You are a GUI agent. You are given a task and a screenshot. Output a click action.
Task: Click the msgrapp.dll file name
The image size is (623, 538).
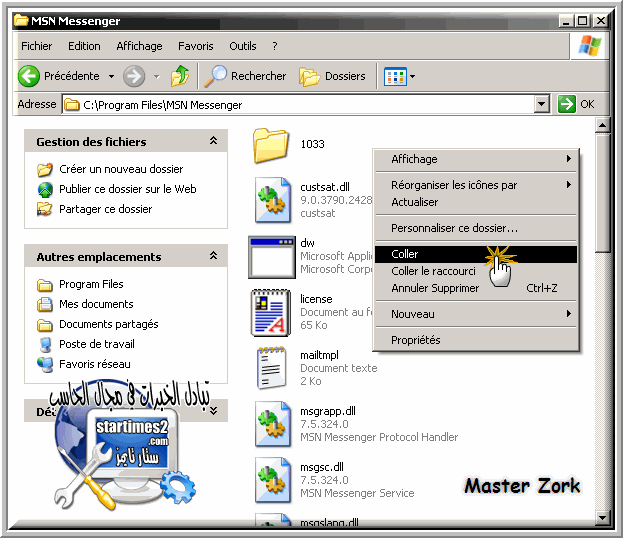328,411
